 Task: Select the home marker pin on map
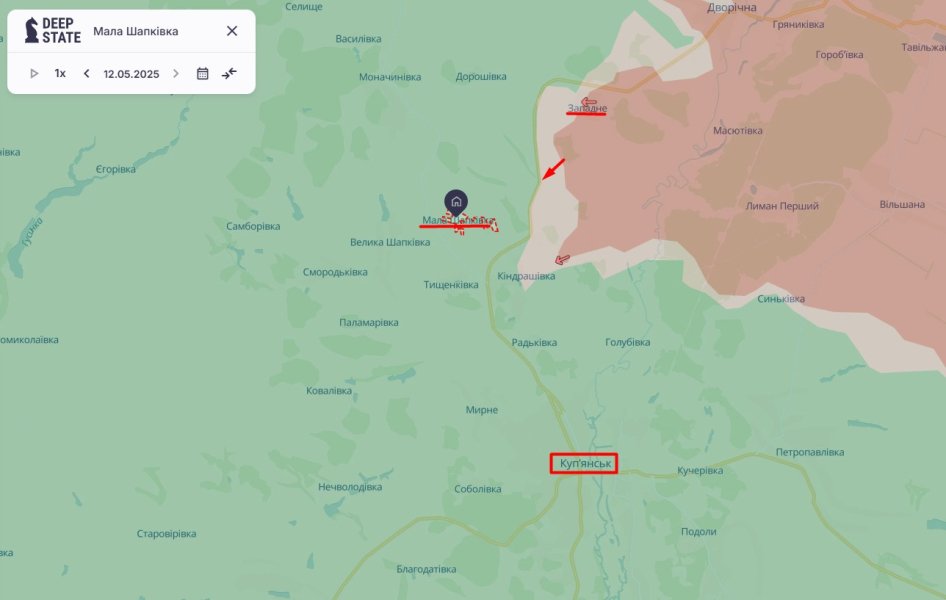[x=456, y=203]
